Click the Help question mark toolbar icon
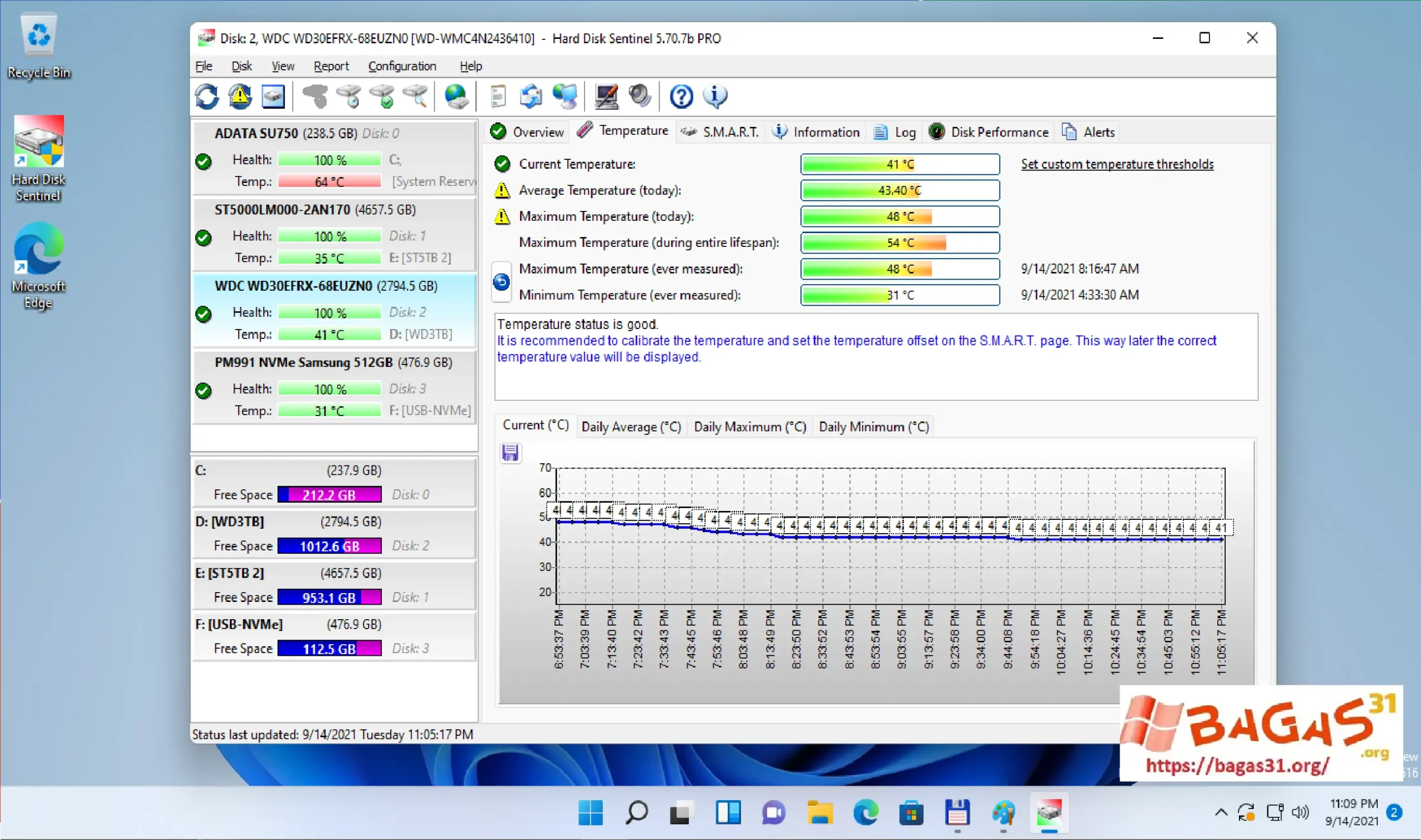Viewport: 1421px width, 840px height. pyautogui.click(x=681, y=96)
